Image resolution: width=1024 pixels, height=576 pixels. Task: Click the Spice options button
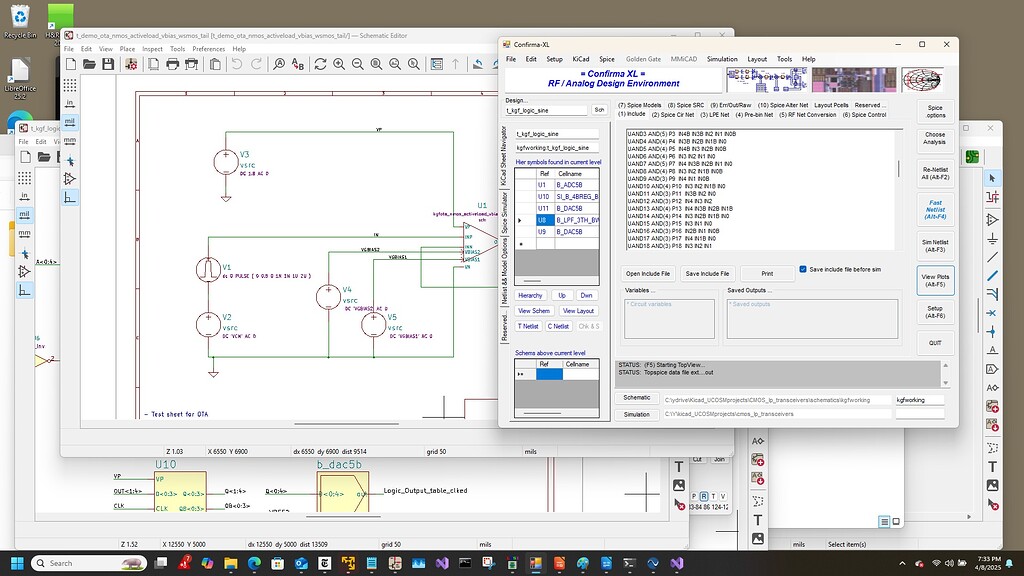935,112
